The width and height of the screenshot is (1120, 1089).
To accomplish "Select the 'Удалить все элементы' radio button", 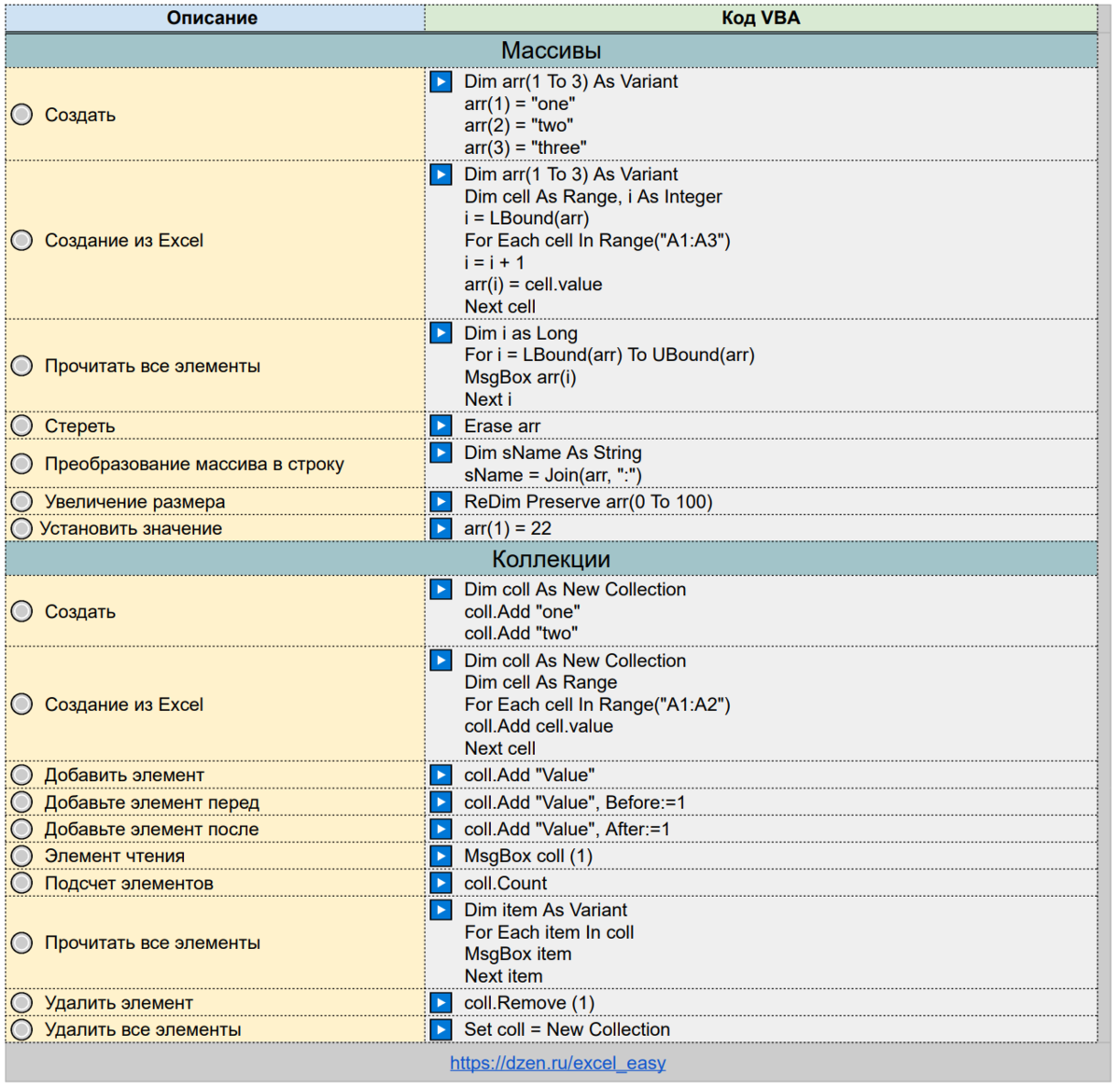I will pos(21,1029).
